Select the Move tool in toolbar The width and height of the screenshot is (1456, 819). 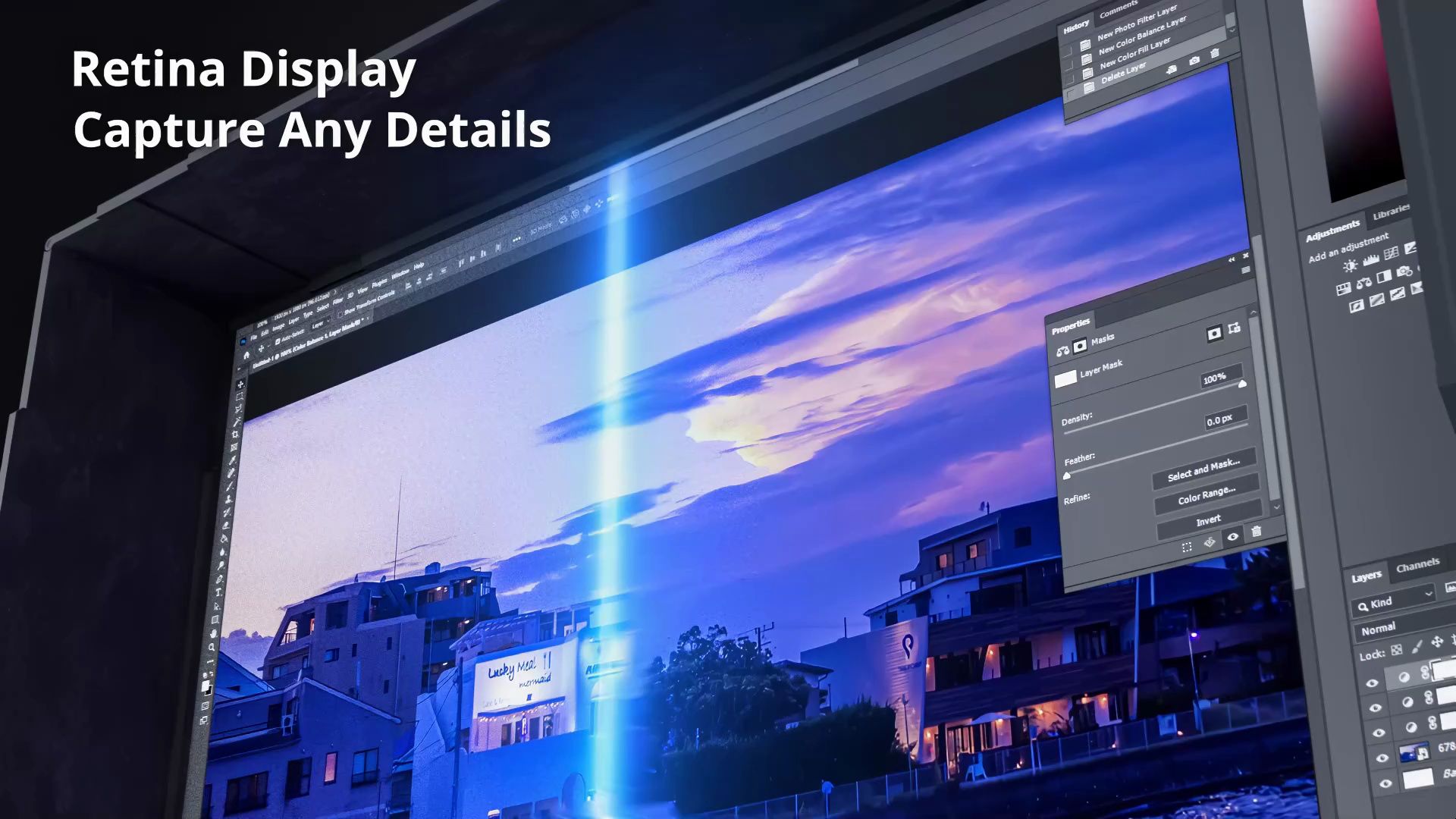[x=241, y=384]
